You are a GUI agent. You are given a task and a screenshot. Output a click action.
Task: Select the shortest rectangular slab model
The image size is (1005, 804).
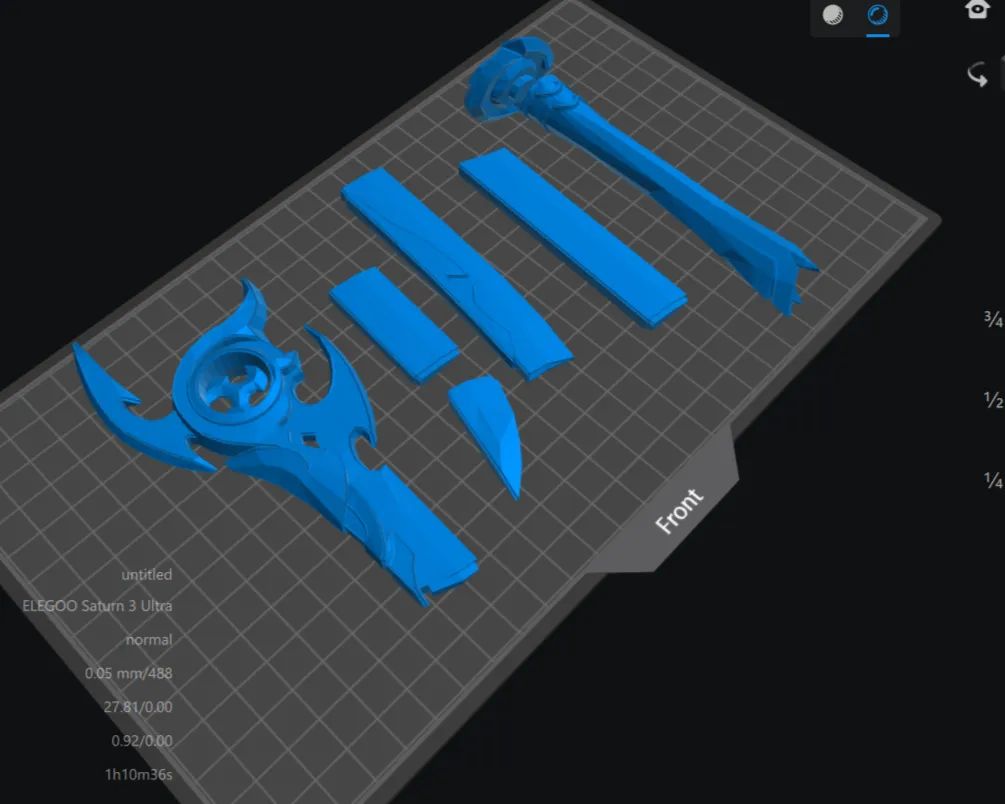pyautogui.click(x=393, y=324)
